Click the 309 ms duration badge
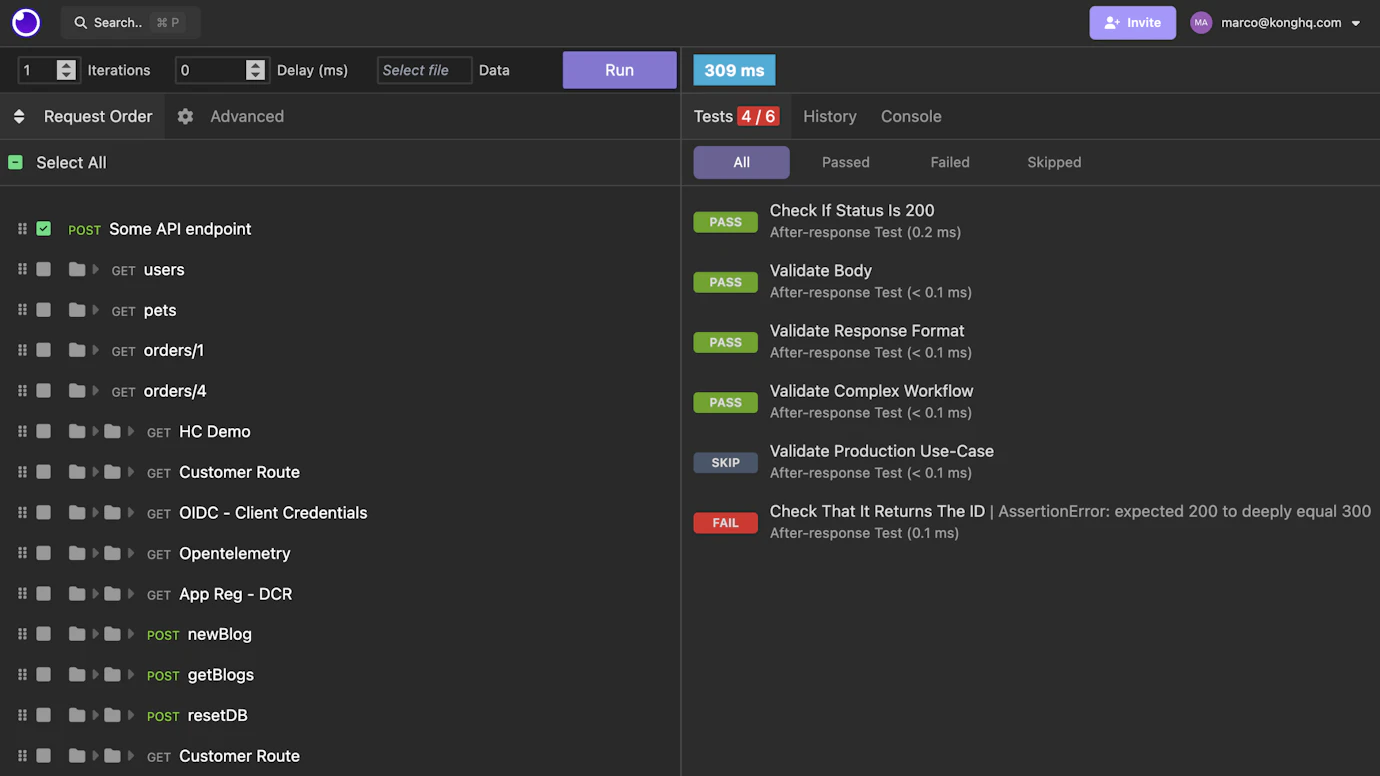This screenshot has width=1380, height=776. (733, 69)
